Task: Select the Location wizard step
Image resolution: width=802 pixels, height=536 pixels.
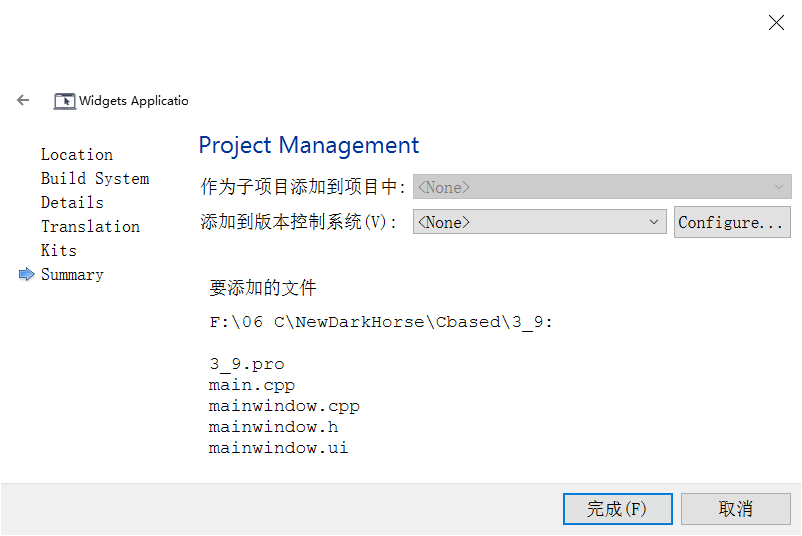Action: pos(77,154)
